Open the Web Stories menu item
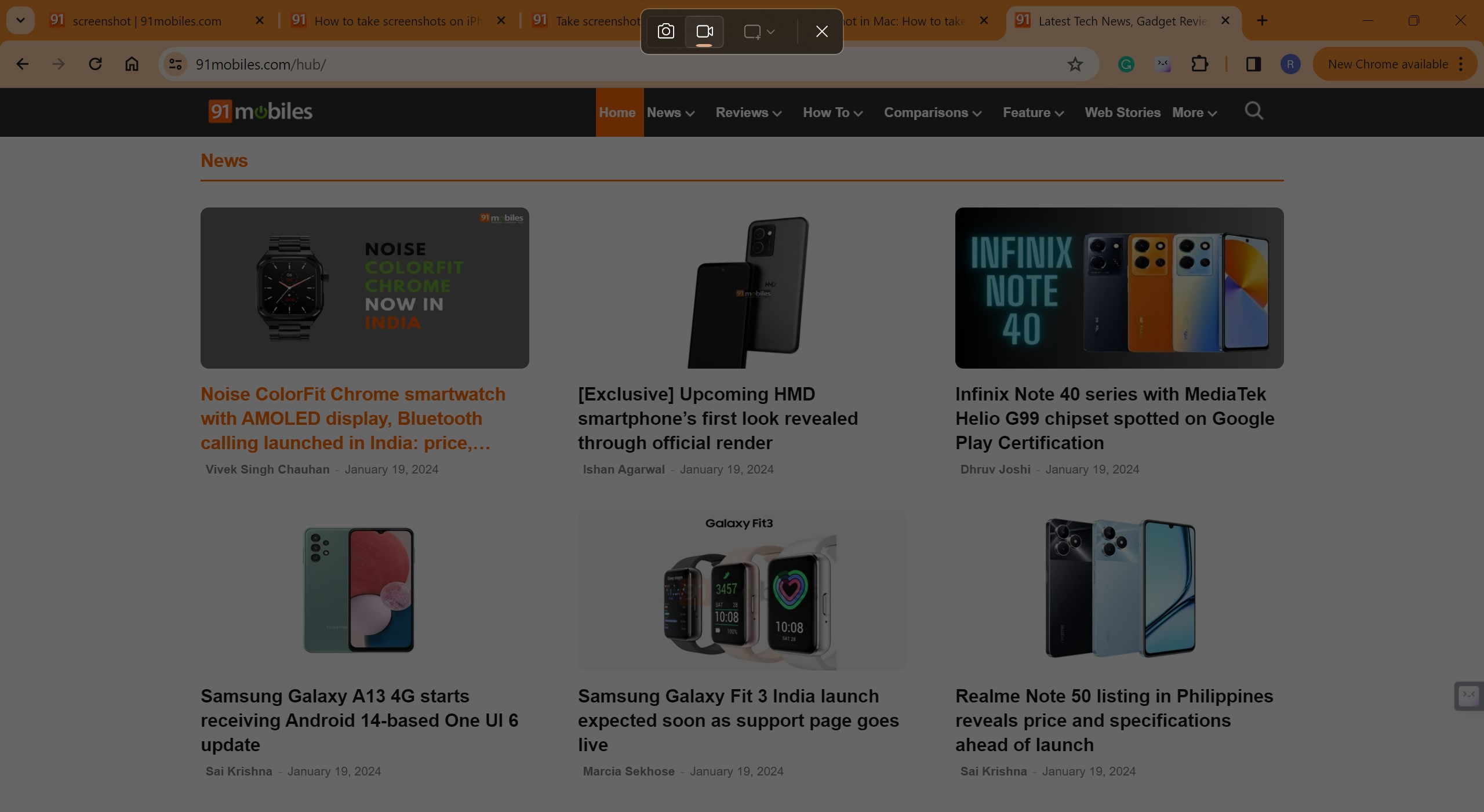Viewport: 1484px width, 812px height. (1122, 112)
